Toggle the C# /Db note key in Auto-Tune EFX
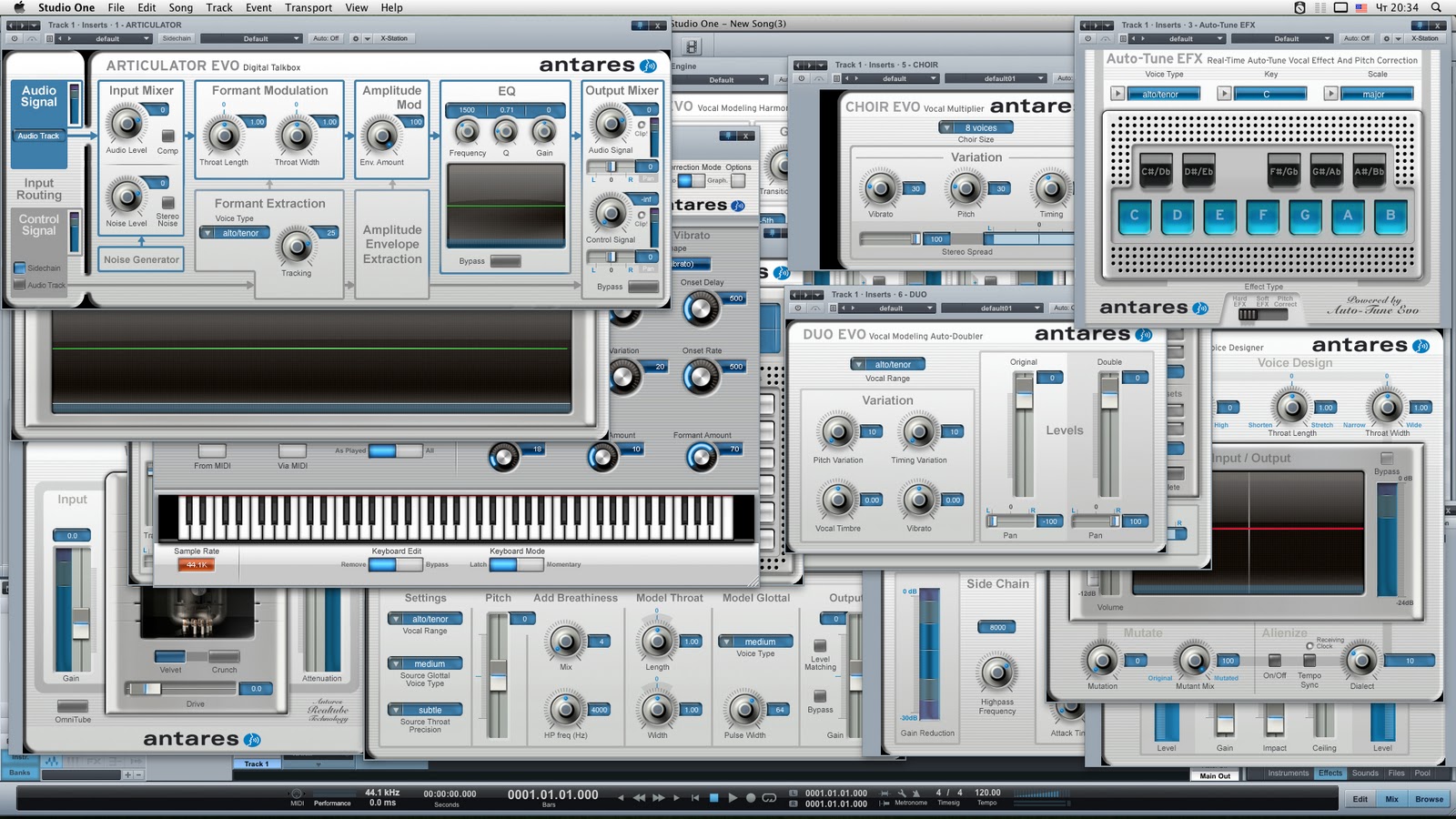Viewport: 1456px width, 819px height. click(1156, 171)
